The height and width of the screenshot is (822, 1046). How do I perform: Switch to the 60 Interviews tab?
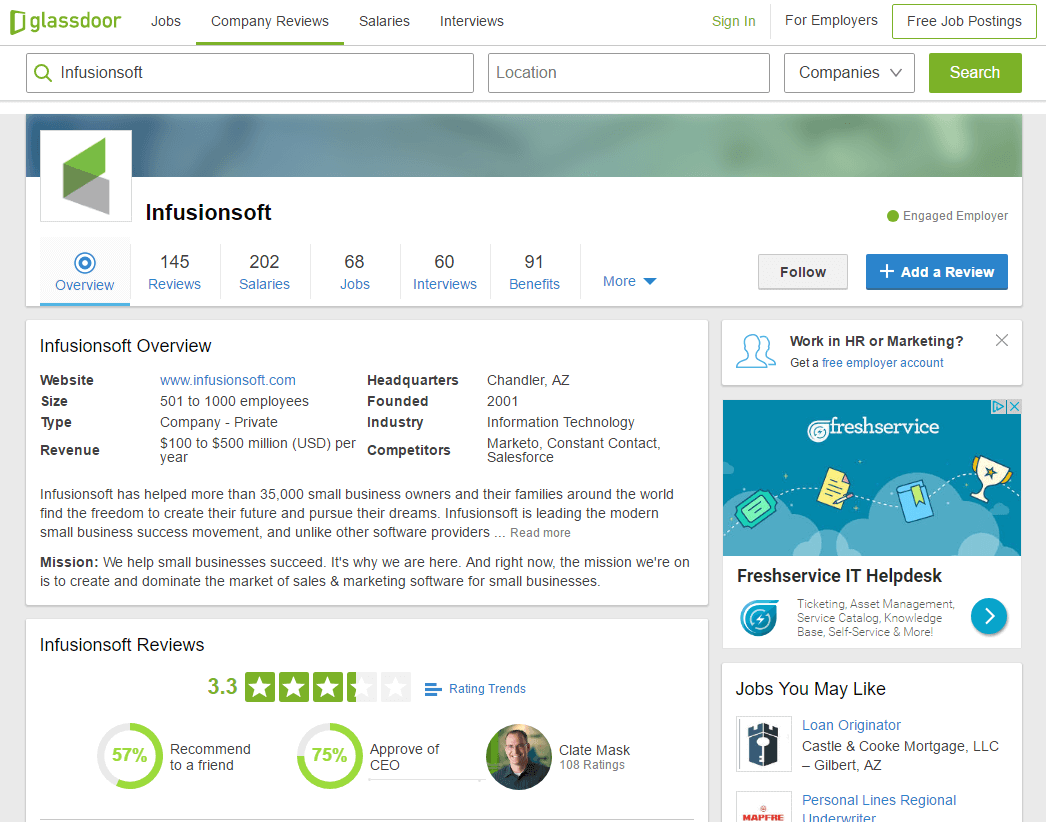click(444, 272)
